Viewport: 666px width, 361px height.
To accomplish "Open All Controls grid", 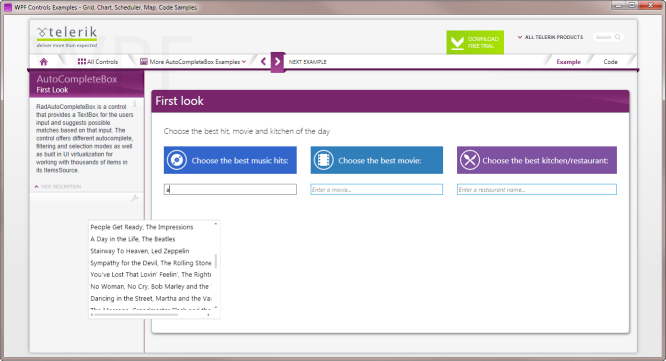I will 98,62.
